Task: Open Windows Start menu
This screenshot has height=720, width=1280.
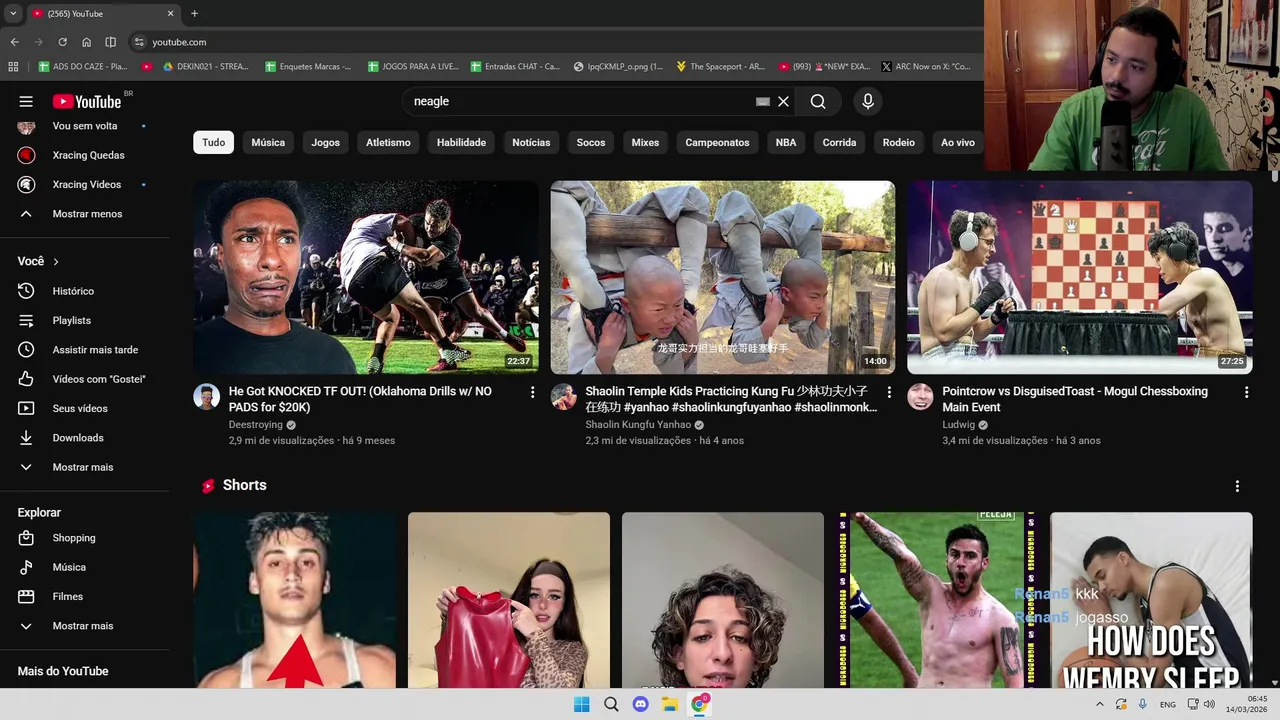Action: (581, 704)
